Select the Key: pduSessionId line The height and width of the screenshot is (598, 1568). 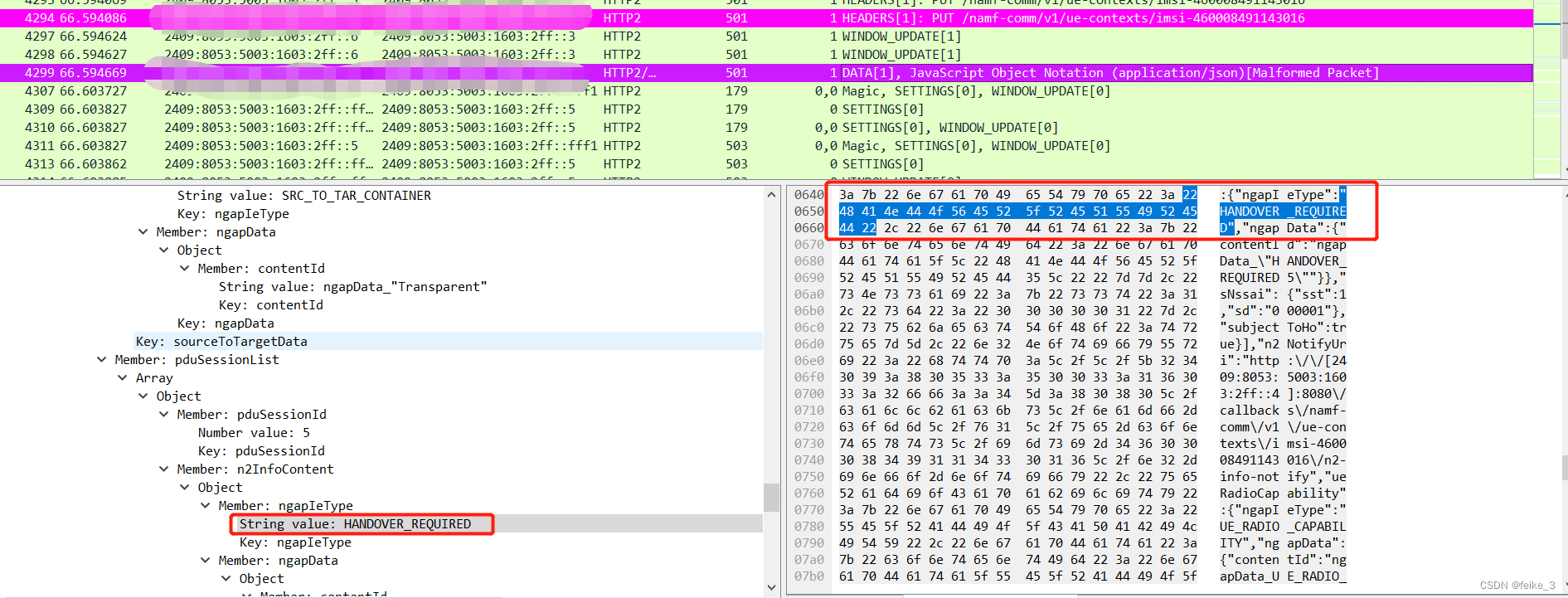[x=261, y=451]
